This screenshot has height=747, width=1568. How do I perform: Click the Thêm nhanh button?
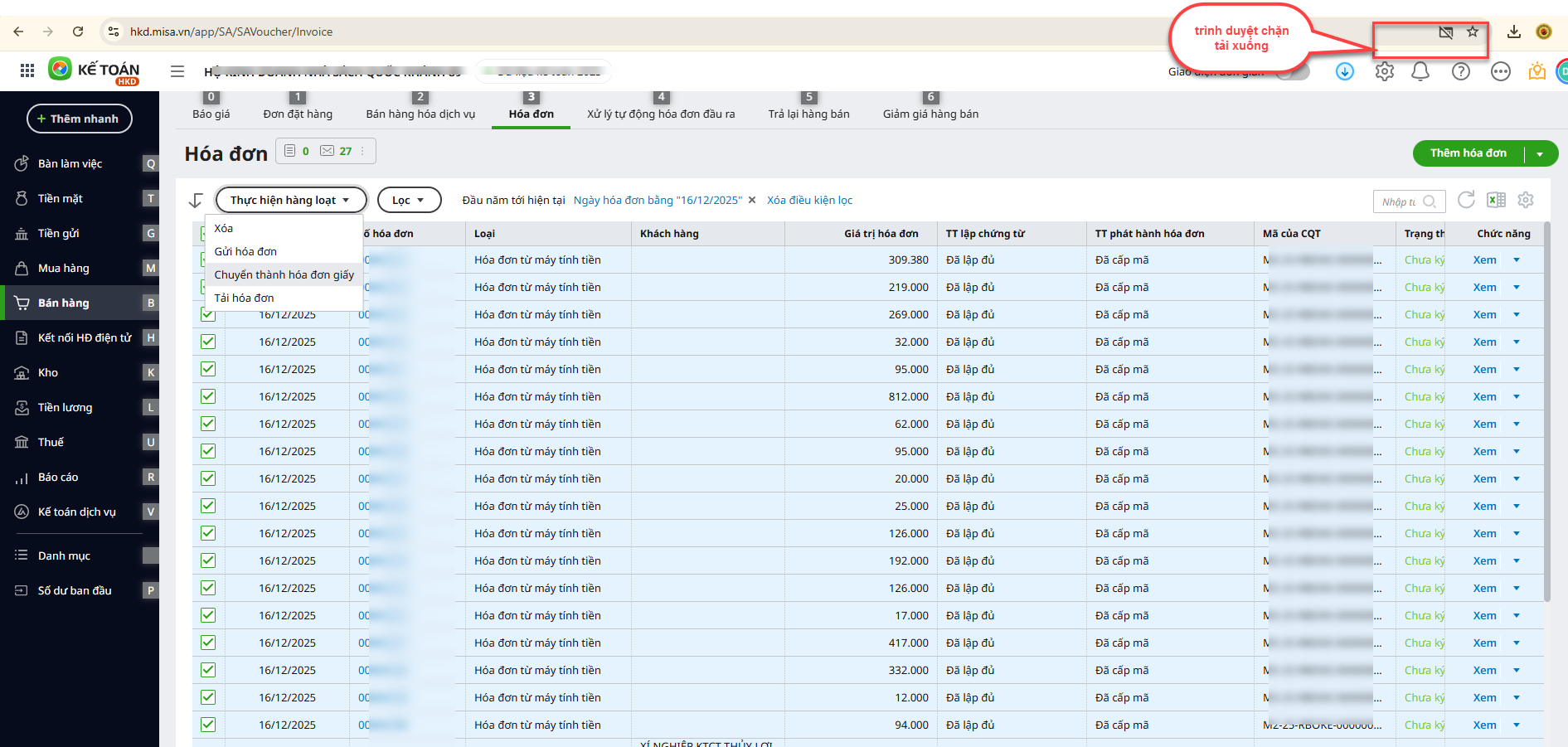pos(79,119)
